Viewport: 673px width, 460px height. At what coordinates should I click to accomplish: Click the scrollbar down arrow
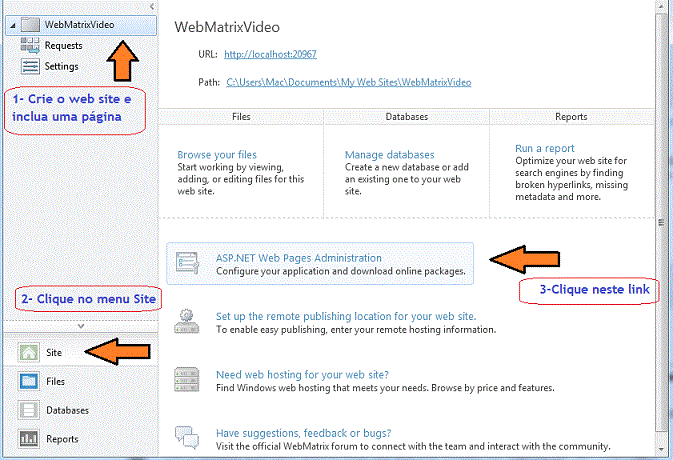pos(661,449)
